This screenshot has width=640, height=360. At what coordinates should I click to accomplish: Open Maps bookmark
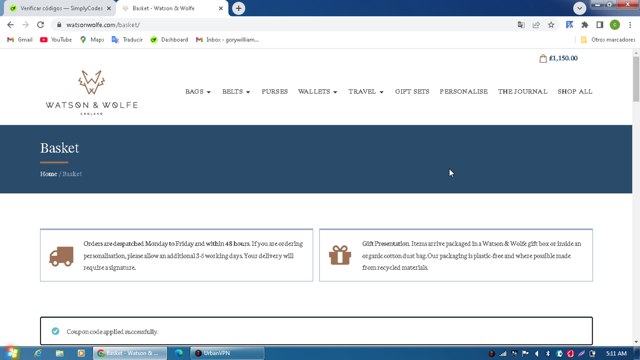(x=92, y=40)
